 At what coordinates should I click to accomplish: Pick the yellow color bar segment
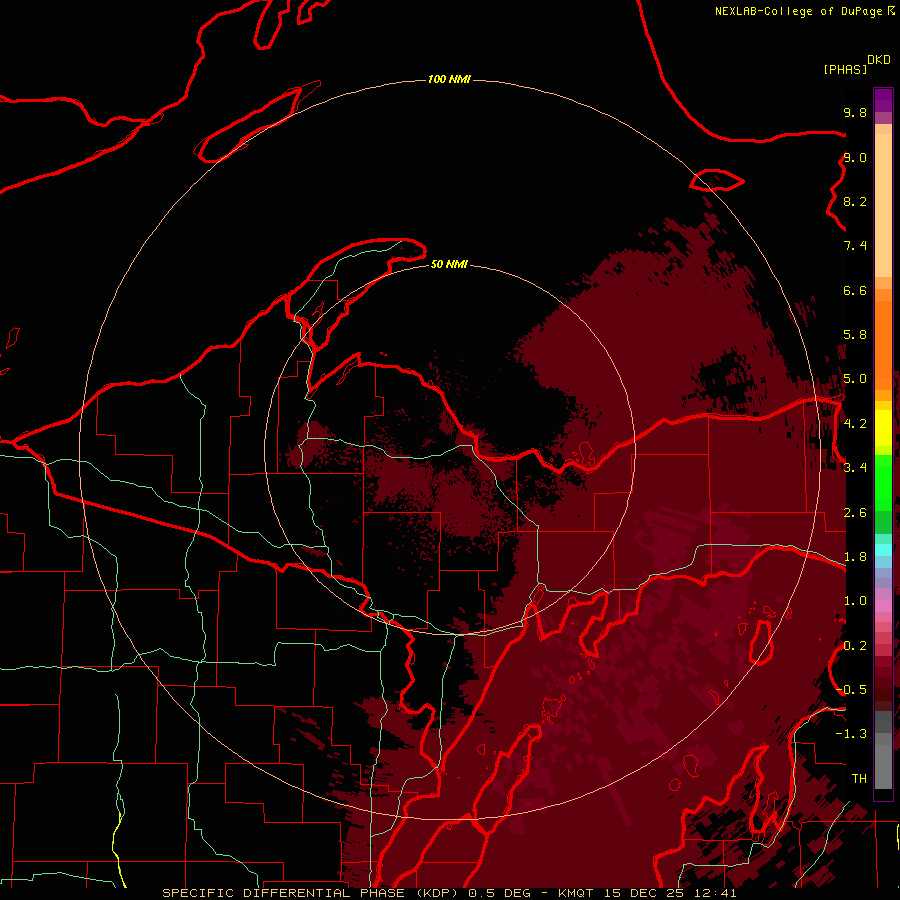[x=883, y=428]
